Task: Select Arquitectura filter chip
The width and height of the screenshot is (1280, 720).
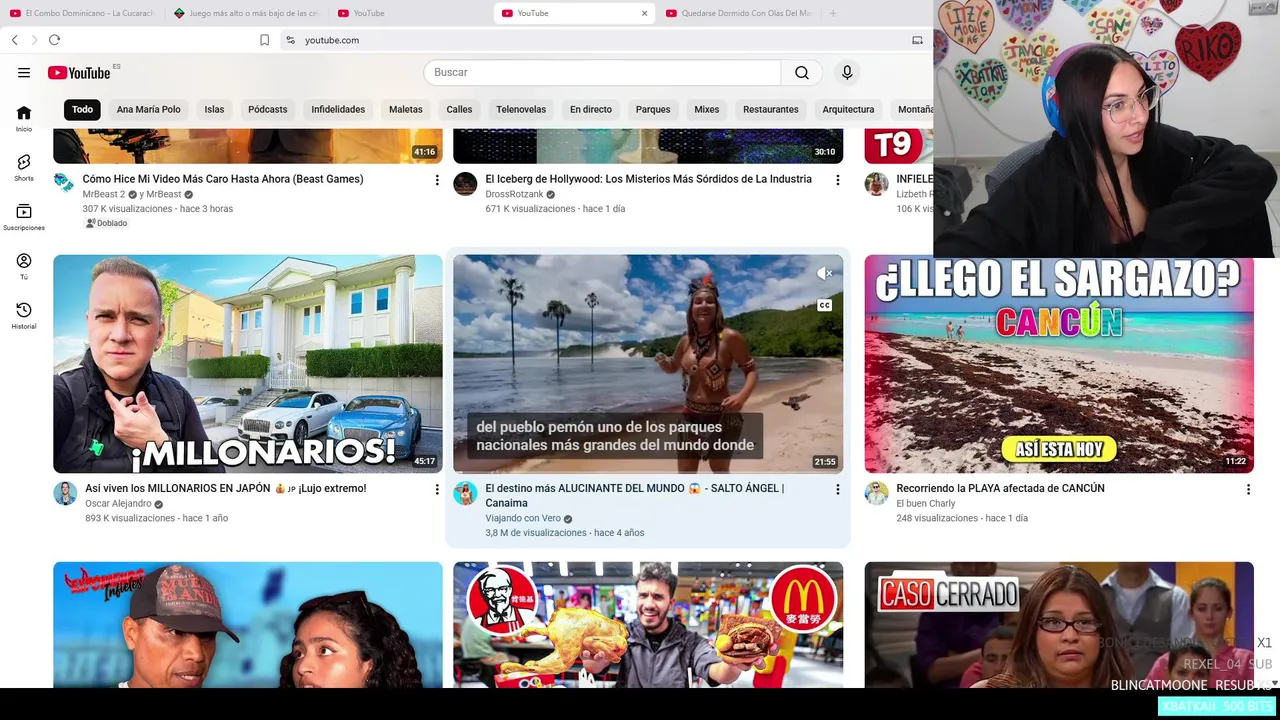Action: (848, 109)
